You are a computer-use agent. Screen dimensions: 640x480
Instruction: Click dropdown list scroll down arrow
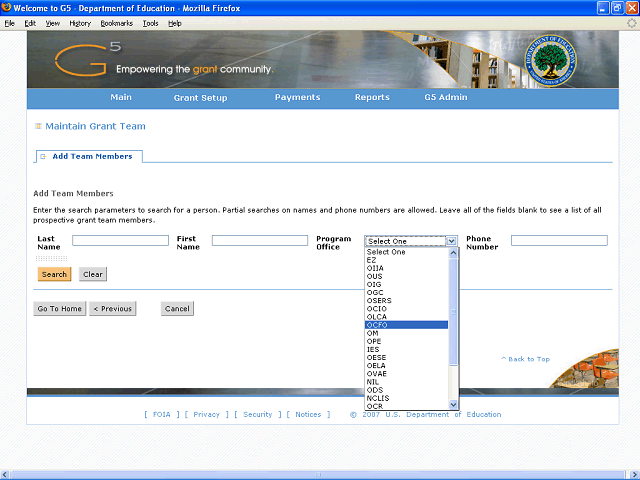[453, 404]
